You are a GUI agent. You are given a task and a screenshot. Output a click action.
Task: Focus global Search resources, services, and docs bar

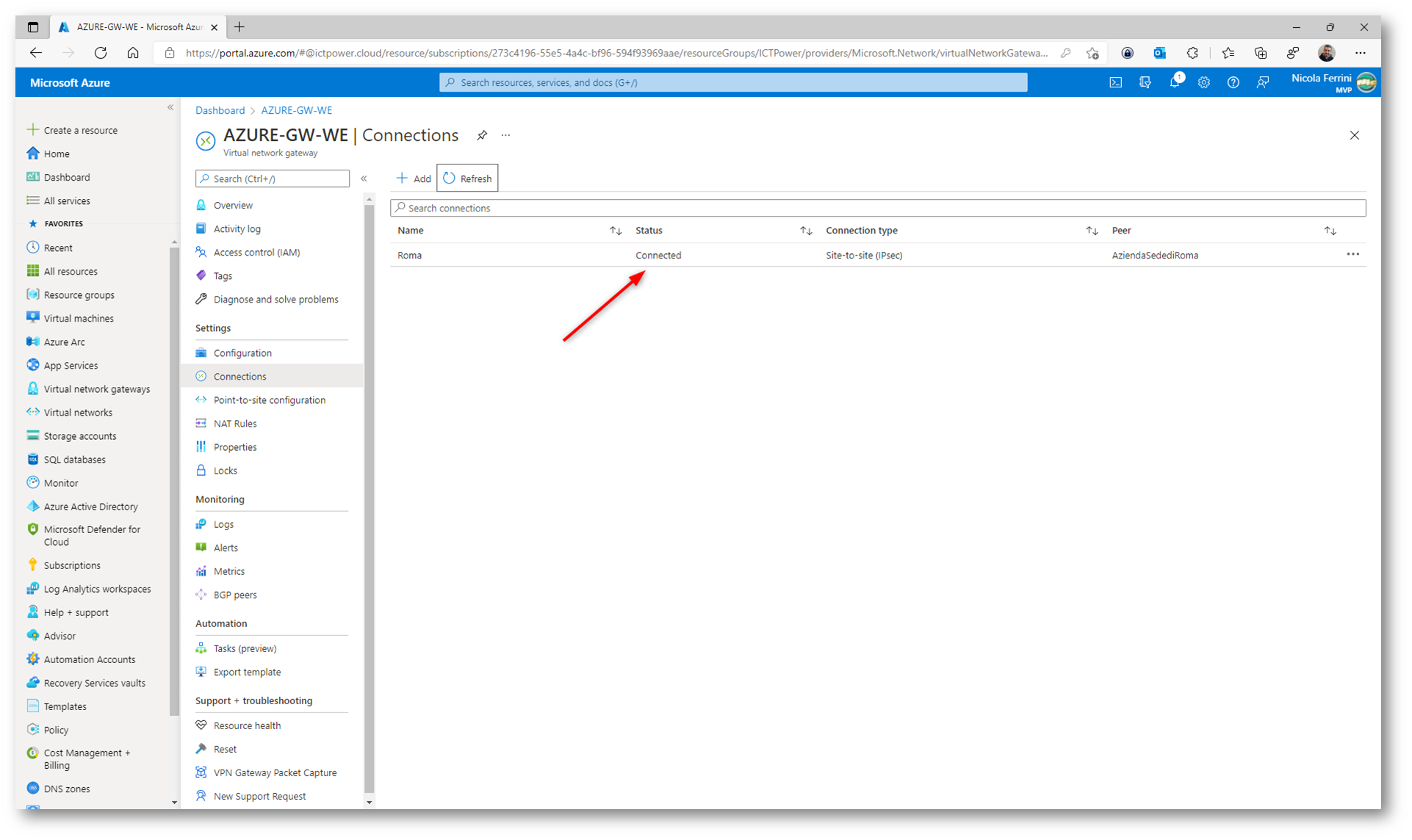733,83
